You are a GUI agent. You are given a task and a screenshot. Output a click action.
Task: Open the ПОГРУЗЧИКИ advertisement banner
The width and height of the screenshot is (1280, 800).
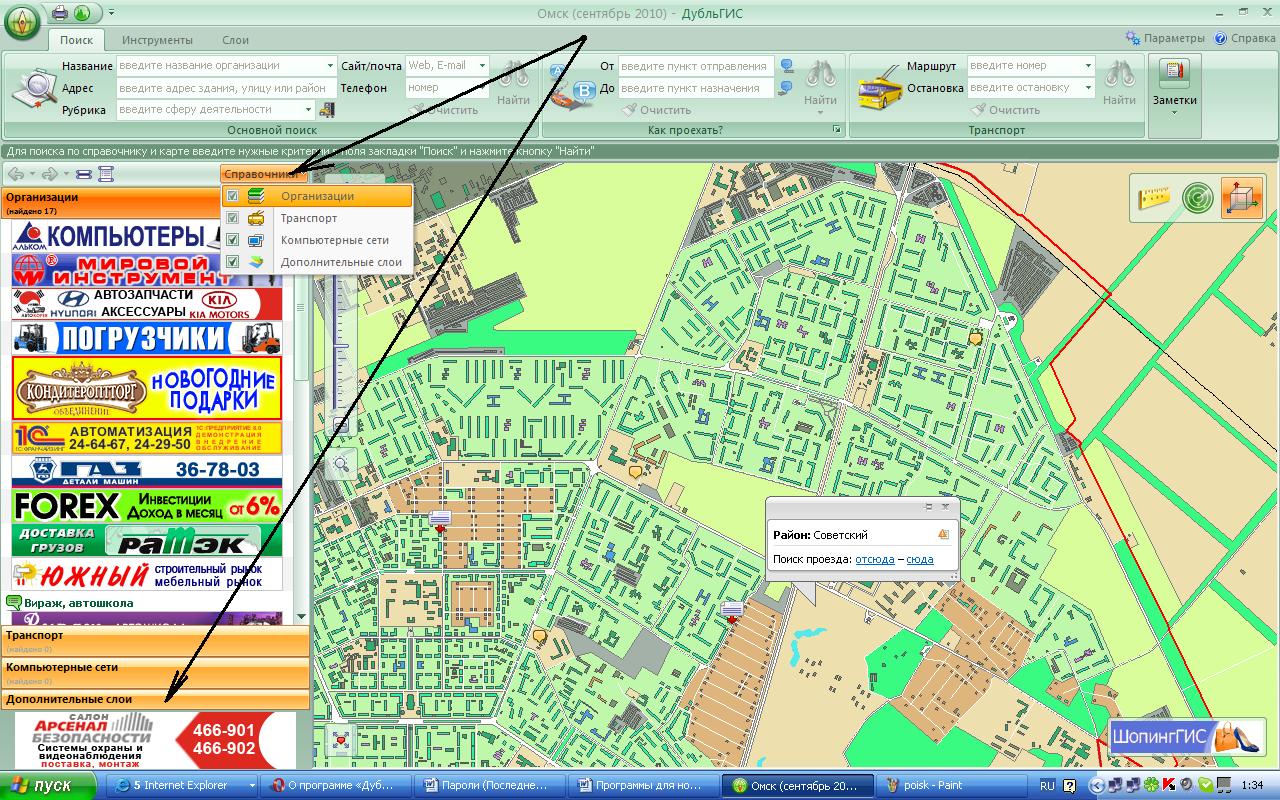click(147, 338)
